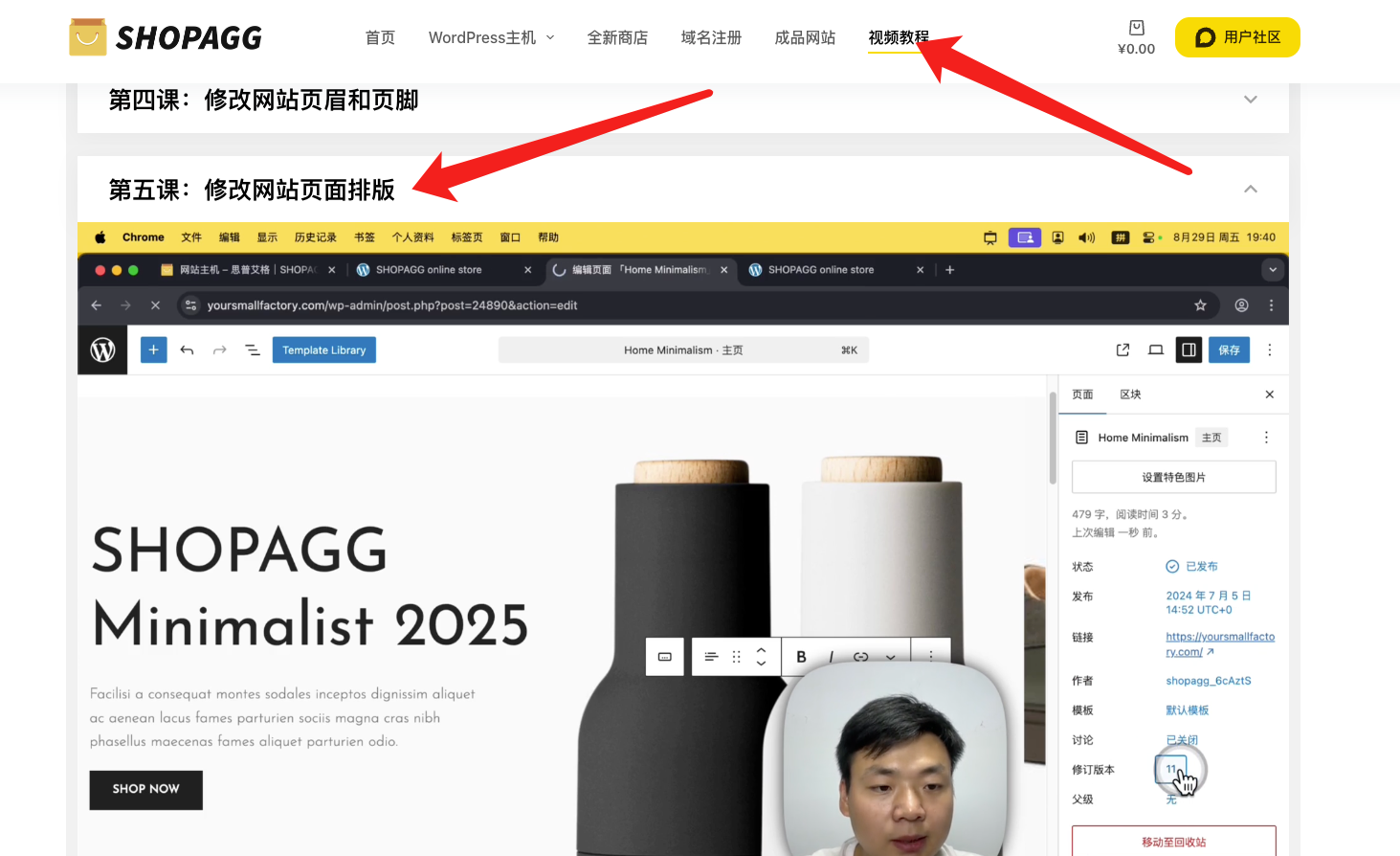Click the 已发布 status link
Image resolution: width=1400 pixels, height=856 pixels.
point(1191,567)
